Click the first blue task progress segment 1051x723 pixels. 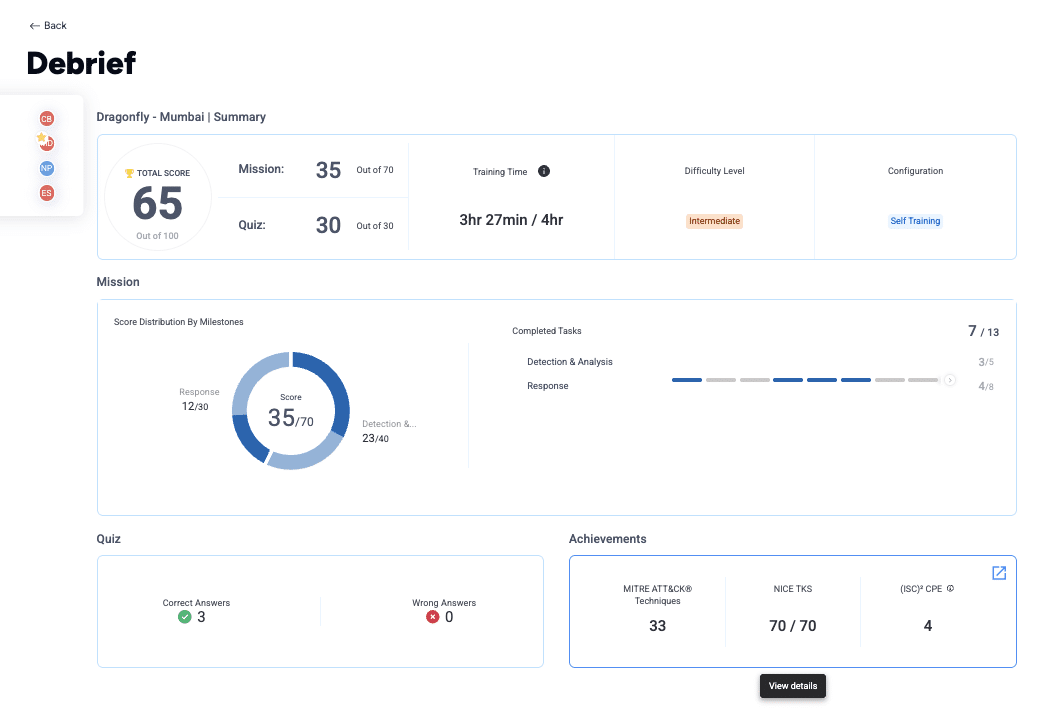click(687, 380)
